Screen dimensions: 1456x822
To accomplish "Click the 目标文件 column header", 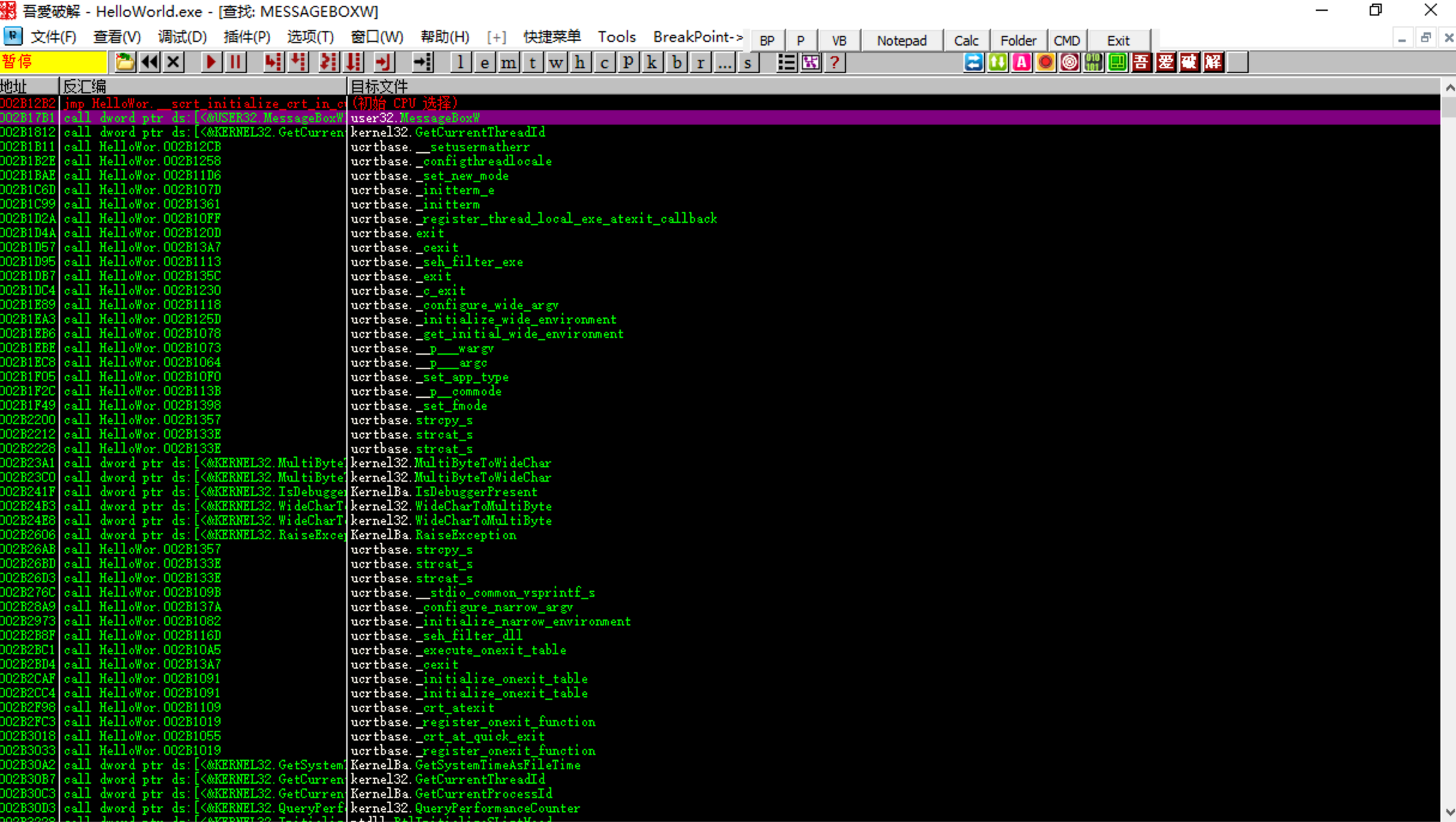I will (893, 86).
